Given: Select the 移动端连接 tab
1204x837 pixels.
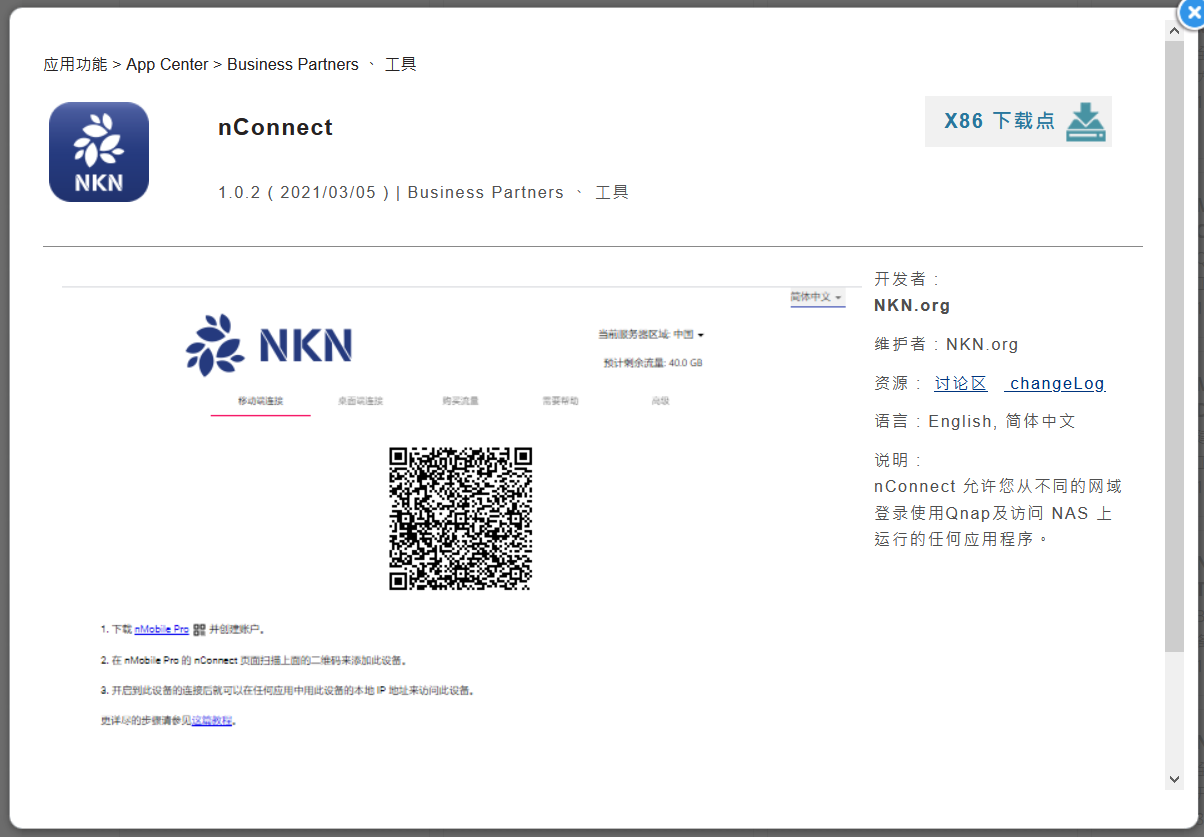Looking at the screenshot, I should (260, 401).
